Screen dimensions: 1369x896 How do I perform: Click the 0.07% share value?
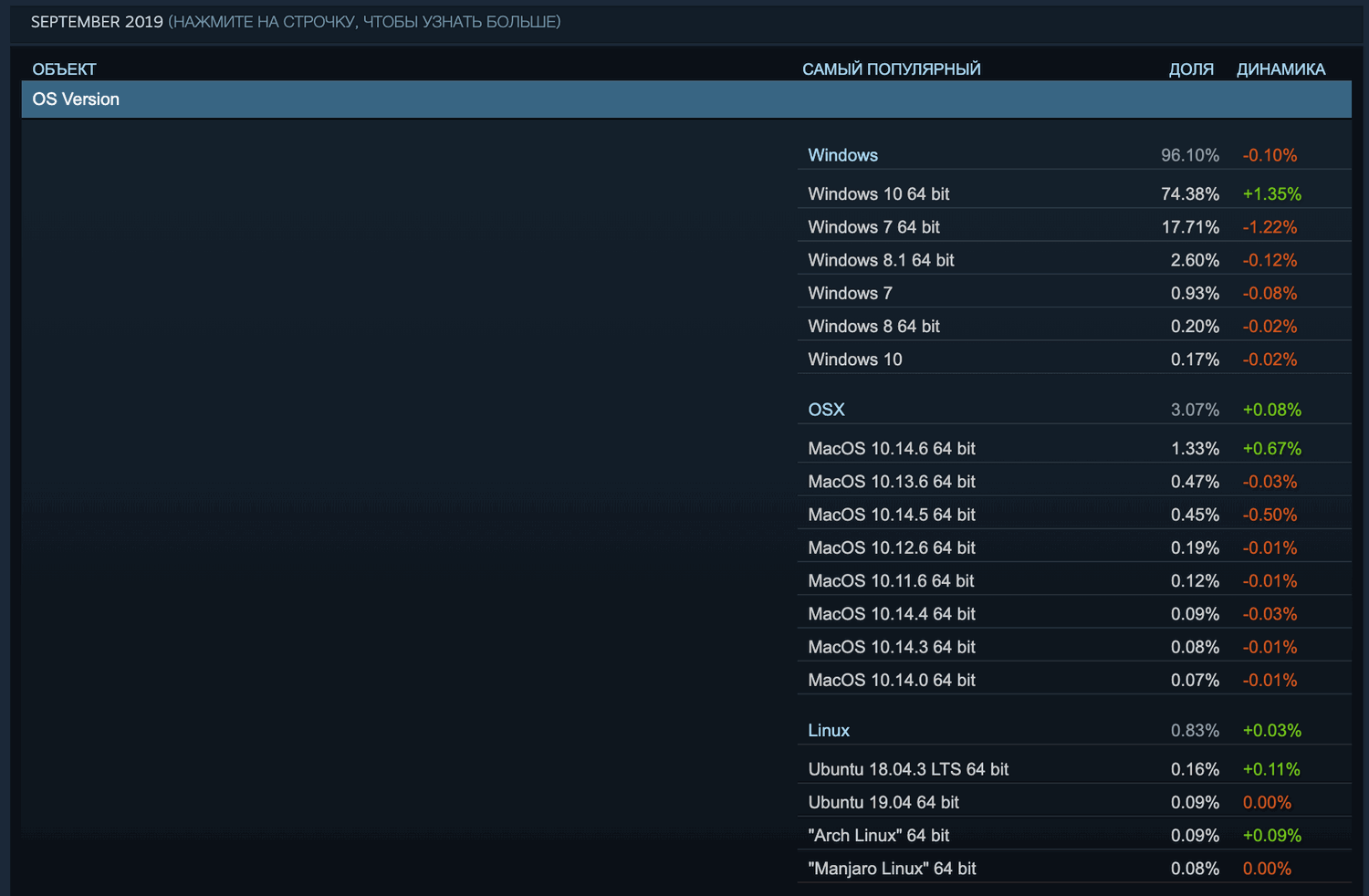click(x=1195, y=680)
